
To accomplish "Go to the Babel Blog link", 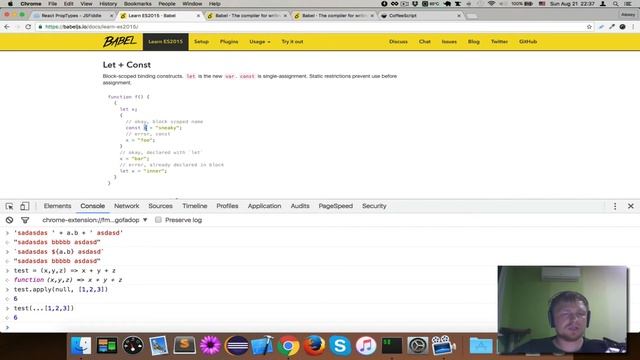I will tap(473, 42).
